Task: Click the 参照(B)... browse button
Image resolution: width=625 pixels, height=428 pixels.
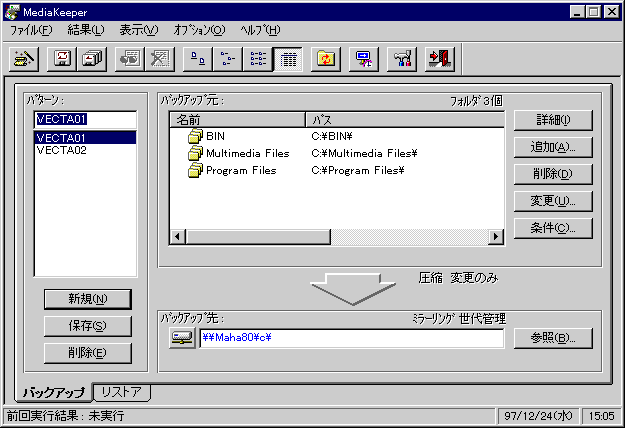Action: coord(553,338)
